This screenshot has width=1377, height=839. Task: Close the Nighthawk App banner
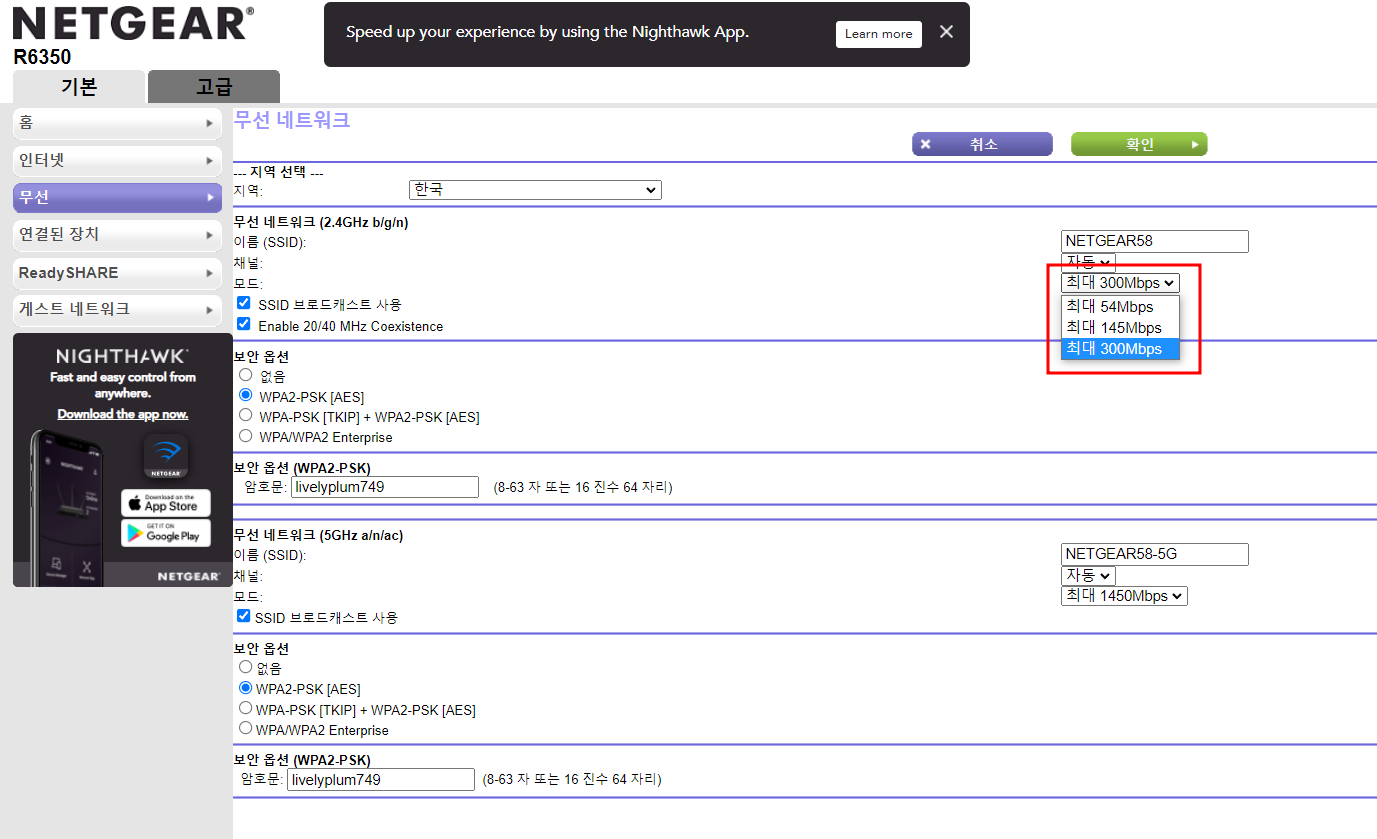[946, 33]
